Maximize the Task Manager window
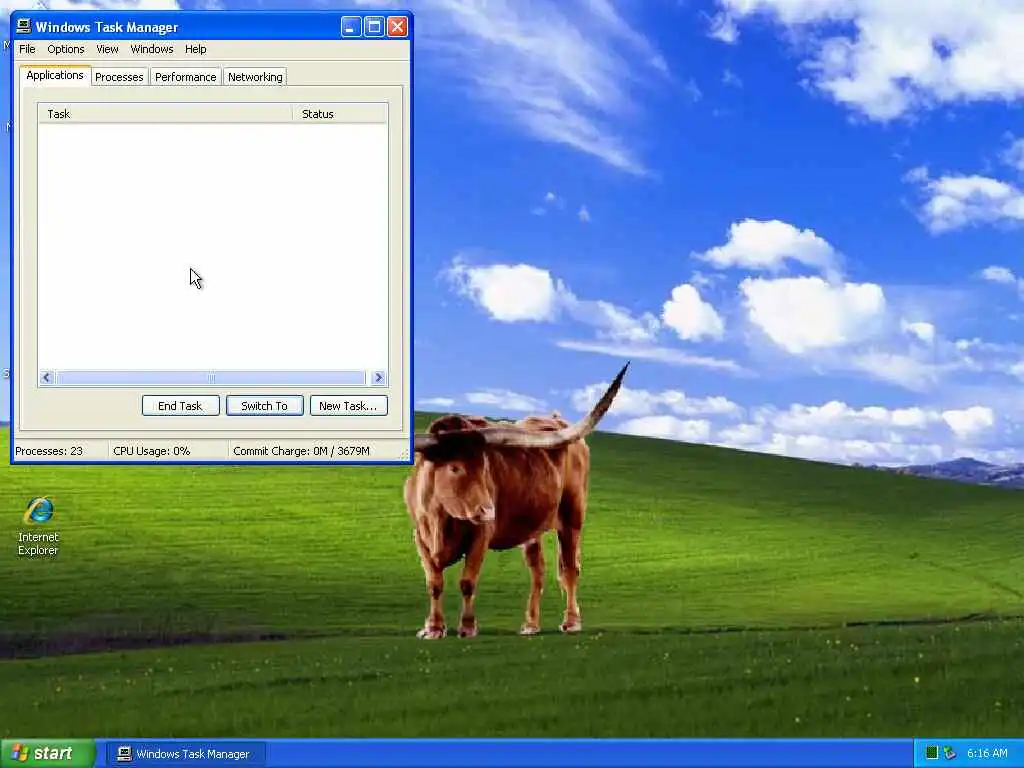This screenshot has width=1024, height=768. (374, 27)
